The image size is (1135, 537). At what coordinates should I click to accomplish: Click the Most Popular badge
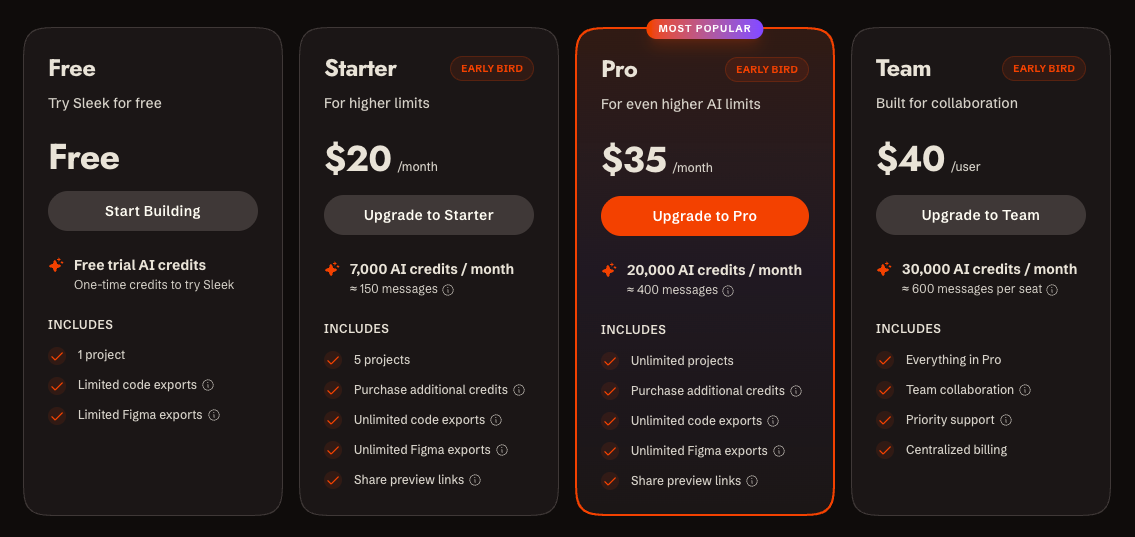(x=705, y=29)
